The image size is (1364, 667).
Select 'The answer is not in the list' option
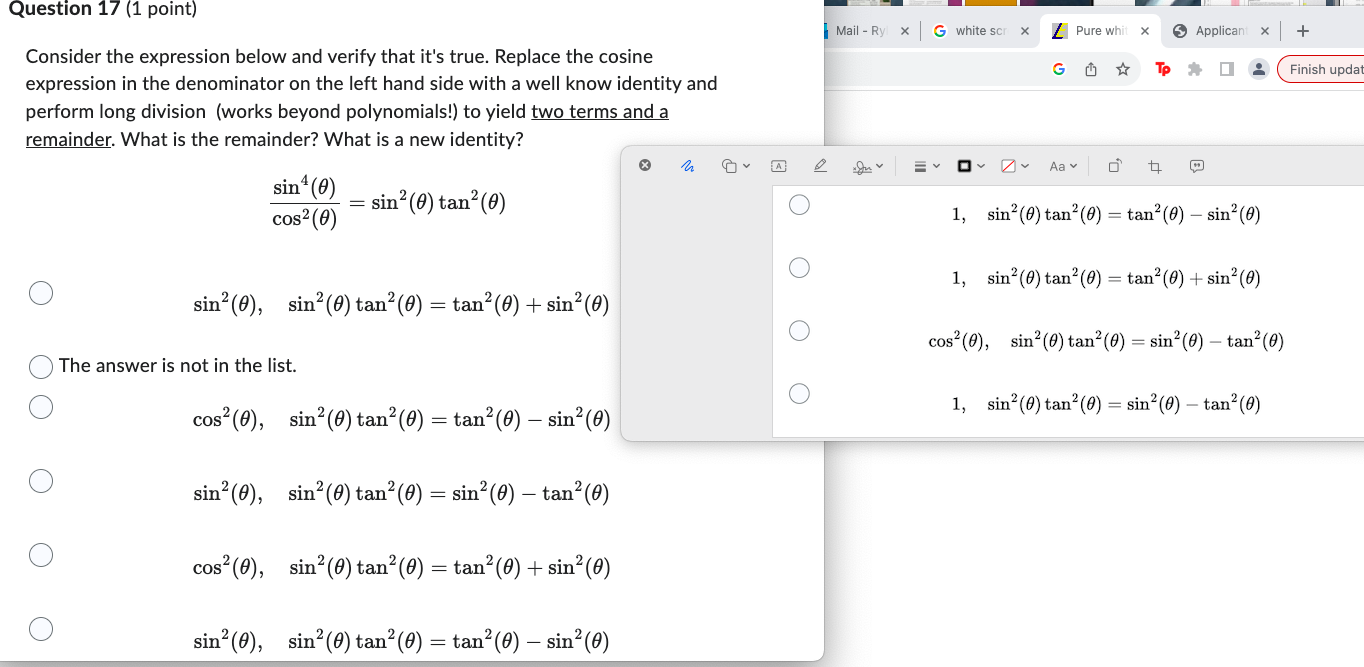41,366
